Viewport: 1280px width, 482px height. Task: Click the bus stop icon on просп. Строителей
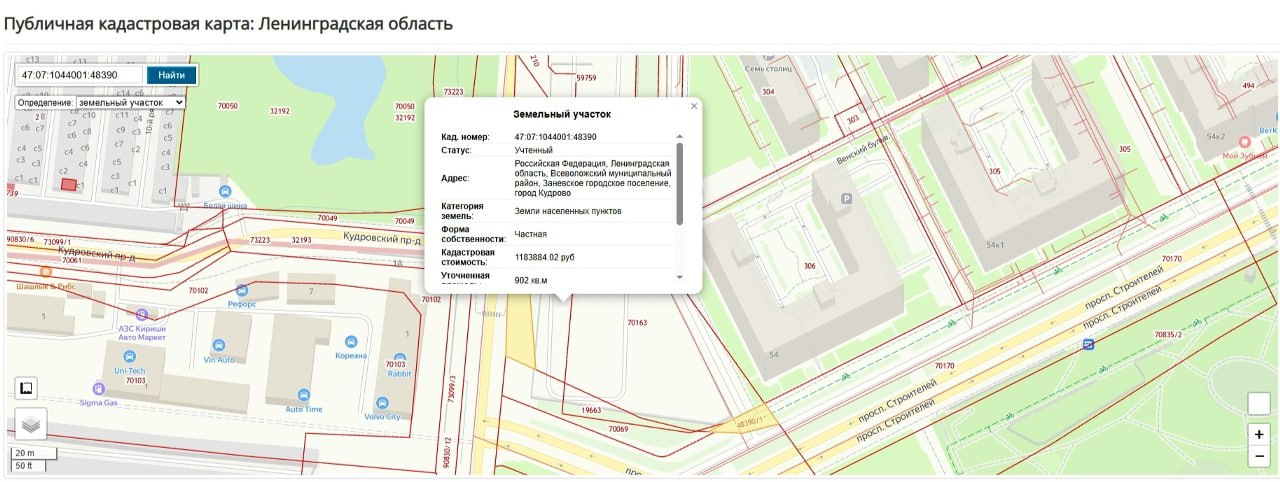(1088, 344)
